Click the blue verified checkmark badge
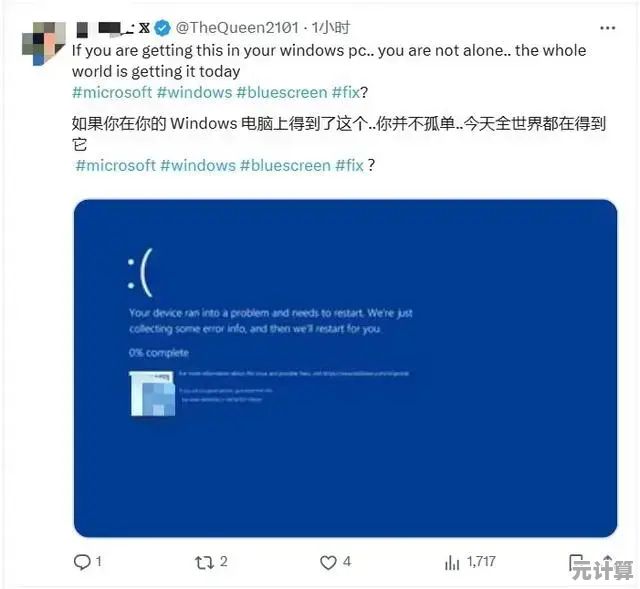The width and height of the screenshot is (640, 589). click(163, 28)
